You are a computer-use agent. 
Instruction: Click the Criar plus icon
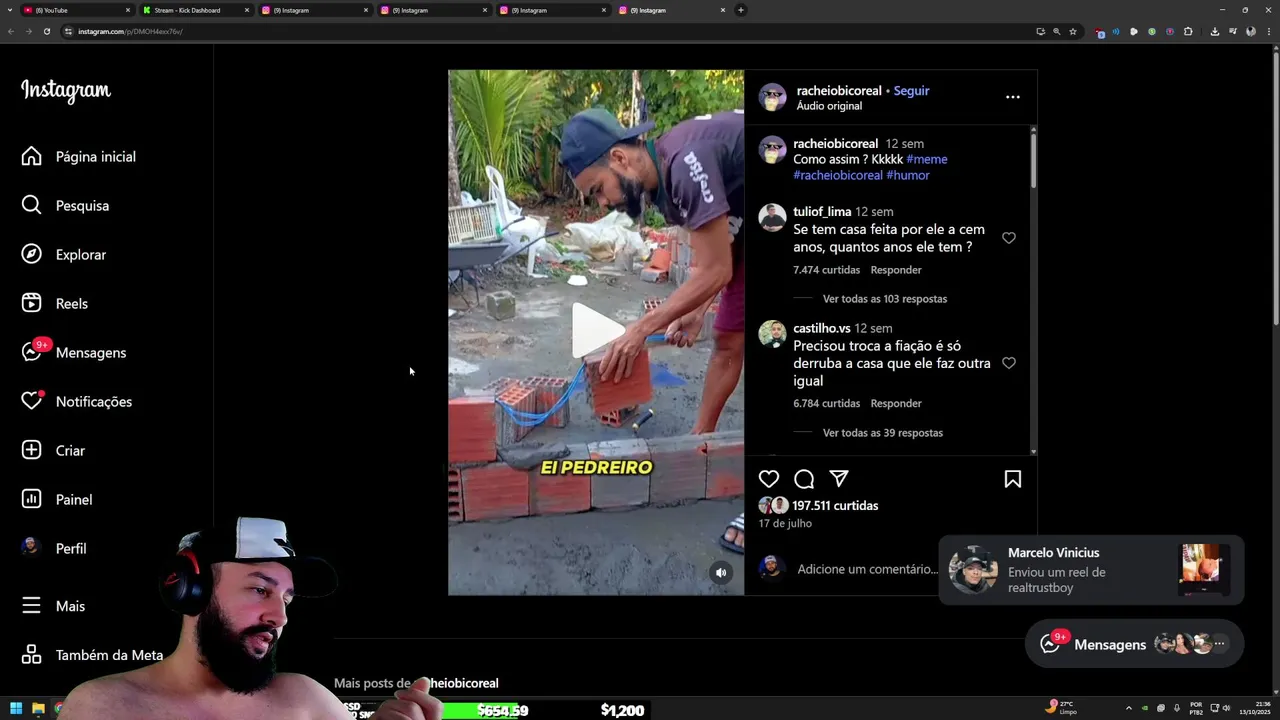(x=32, y=450)
